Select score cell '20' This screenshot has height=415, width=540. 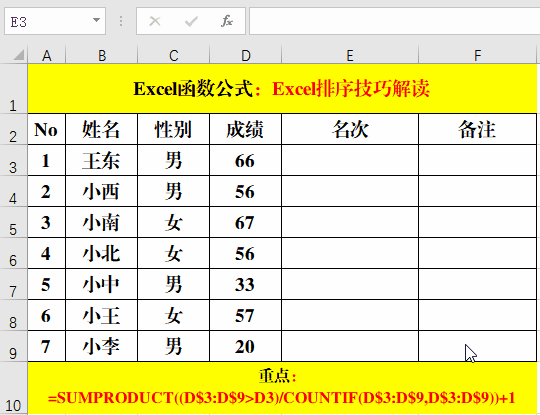point(246,346)
